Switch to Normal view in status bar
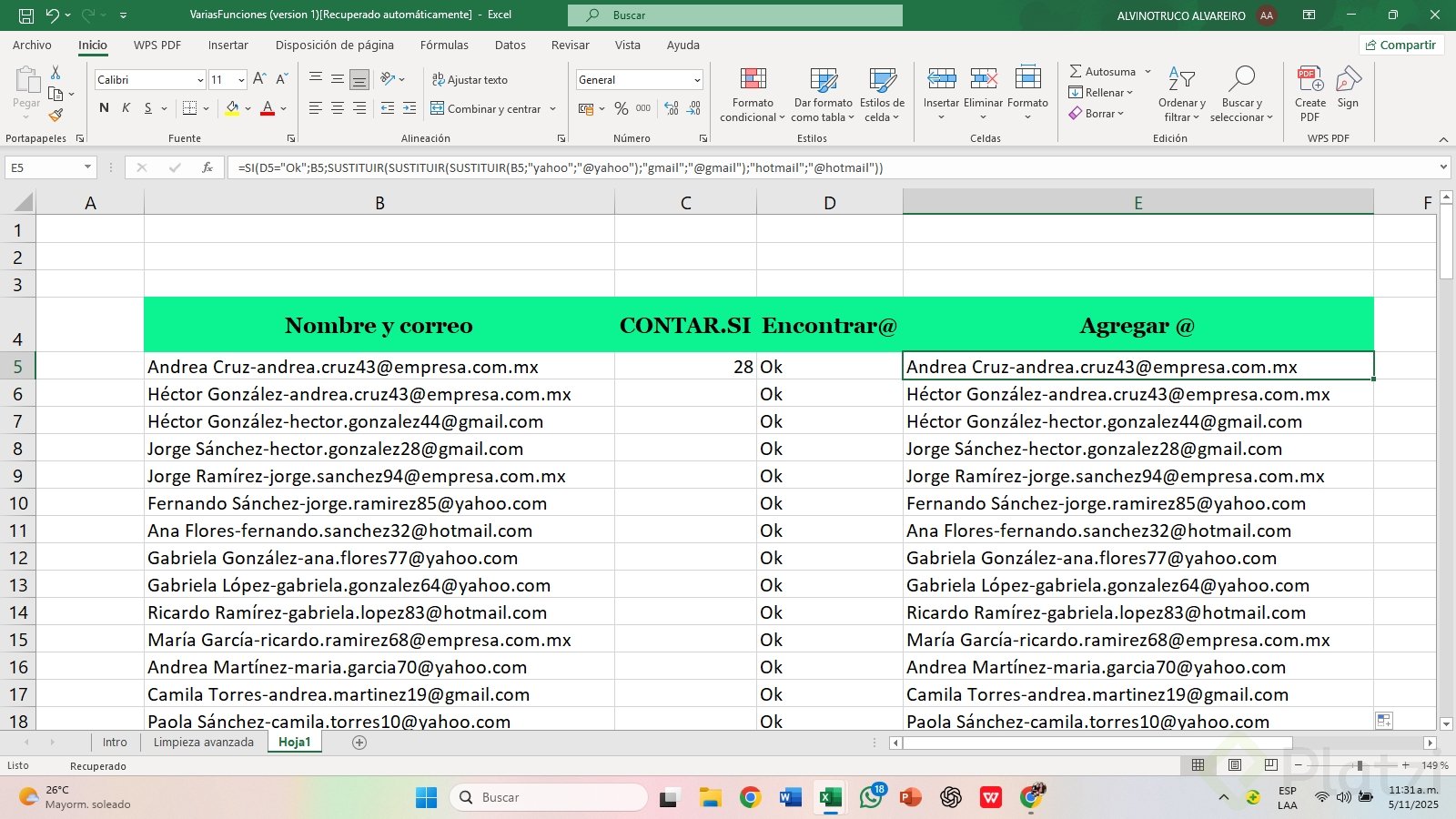The width and height of the screenshot is (1456, 819). click(1198, 765)
